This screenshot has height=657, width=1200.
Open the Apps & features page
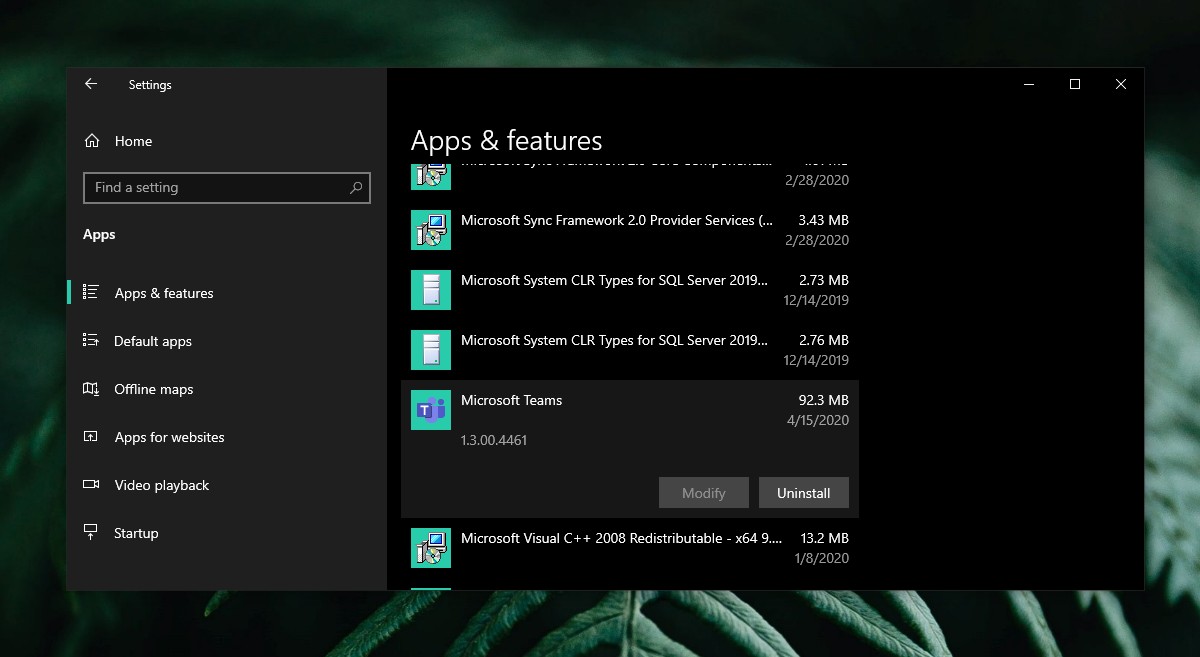click(x=164, y=293)
